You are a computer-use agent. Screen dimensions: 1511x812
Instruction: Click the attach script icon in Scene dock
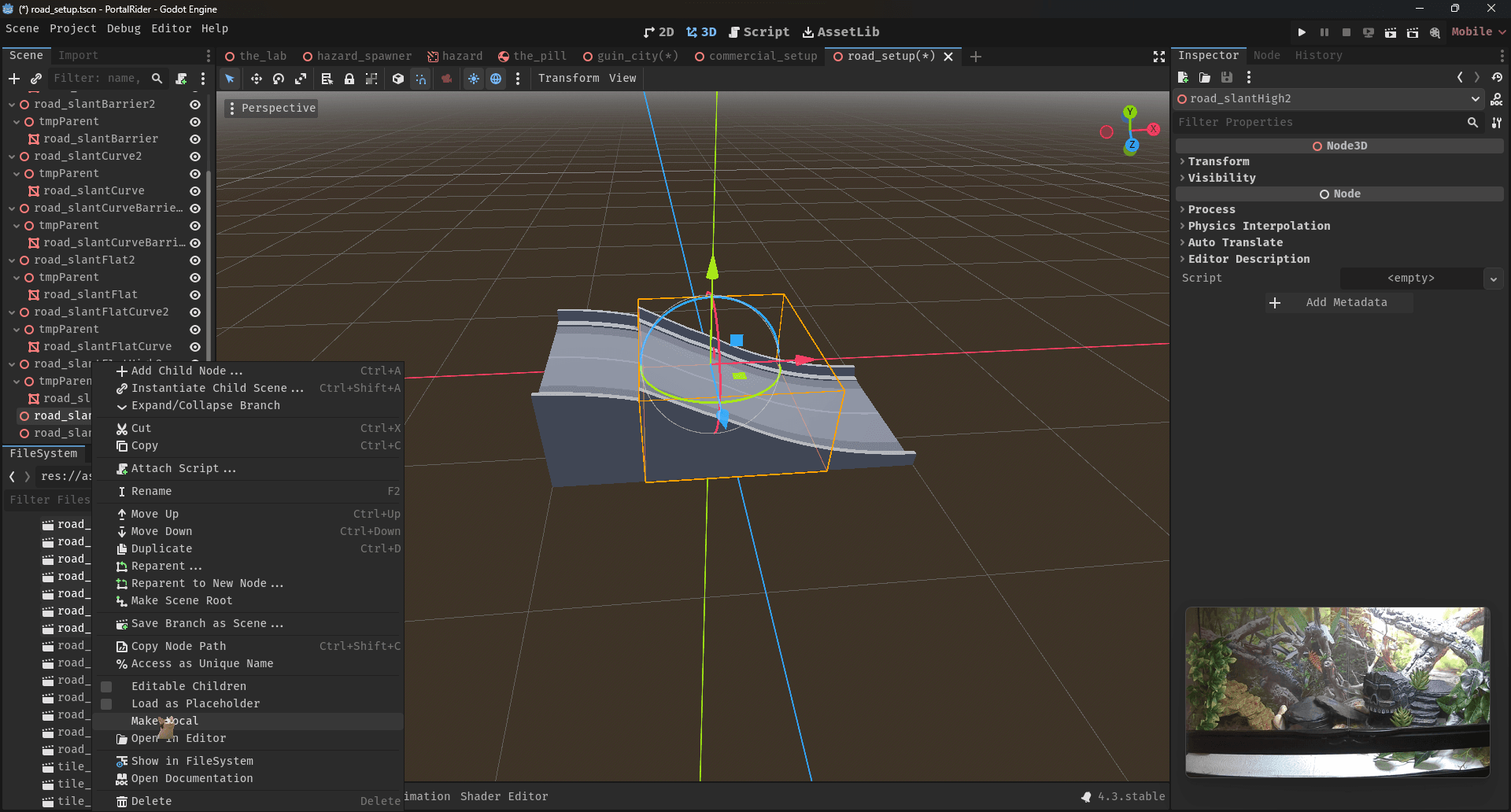[182, 79]
